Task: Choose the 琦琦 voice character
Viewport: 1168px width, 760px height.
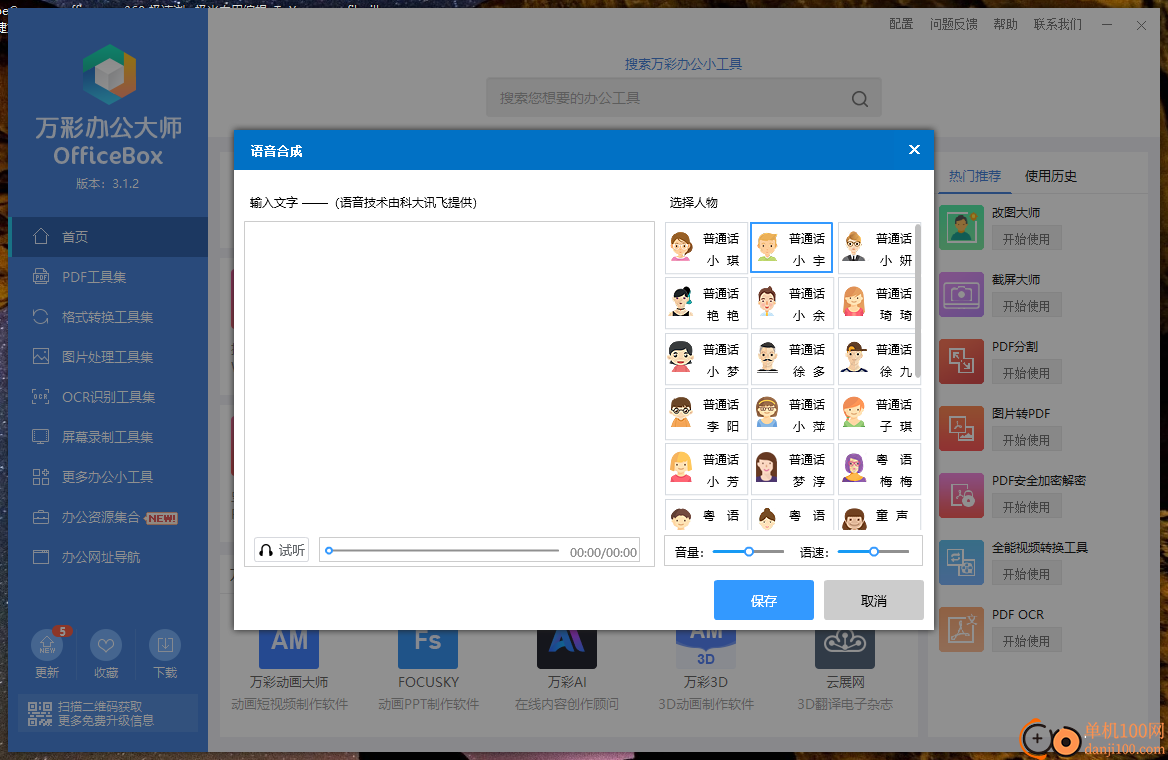Action: (877, 303)
